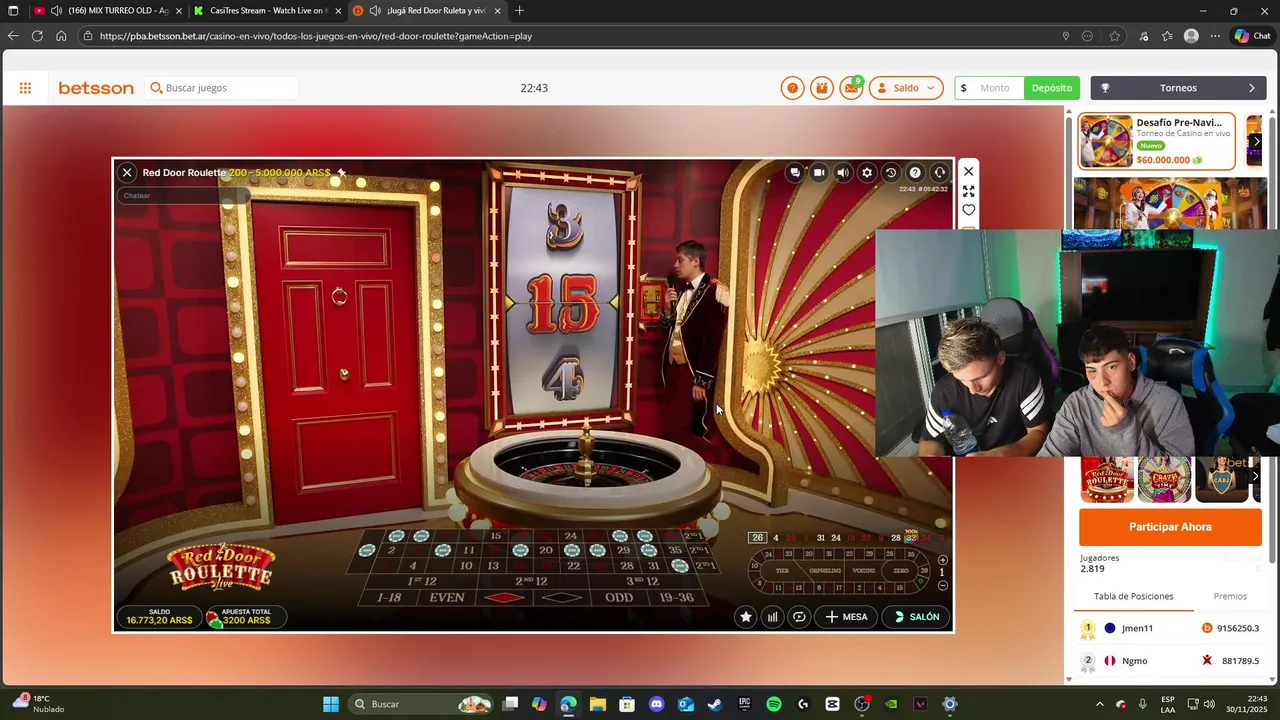Switch to CasiTres Stream browser tab
This screenshot has height=720, width=1280.
tap(266, 11)
